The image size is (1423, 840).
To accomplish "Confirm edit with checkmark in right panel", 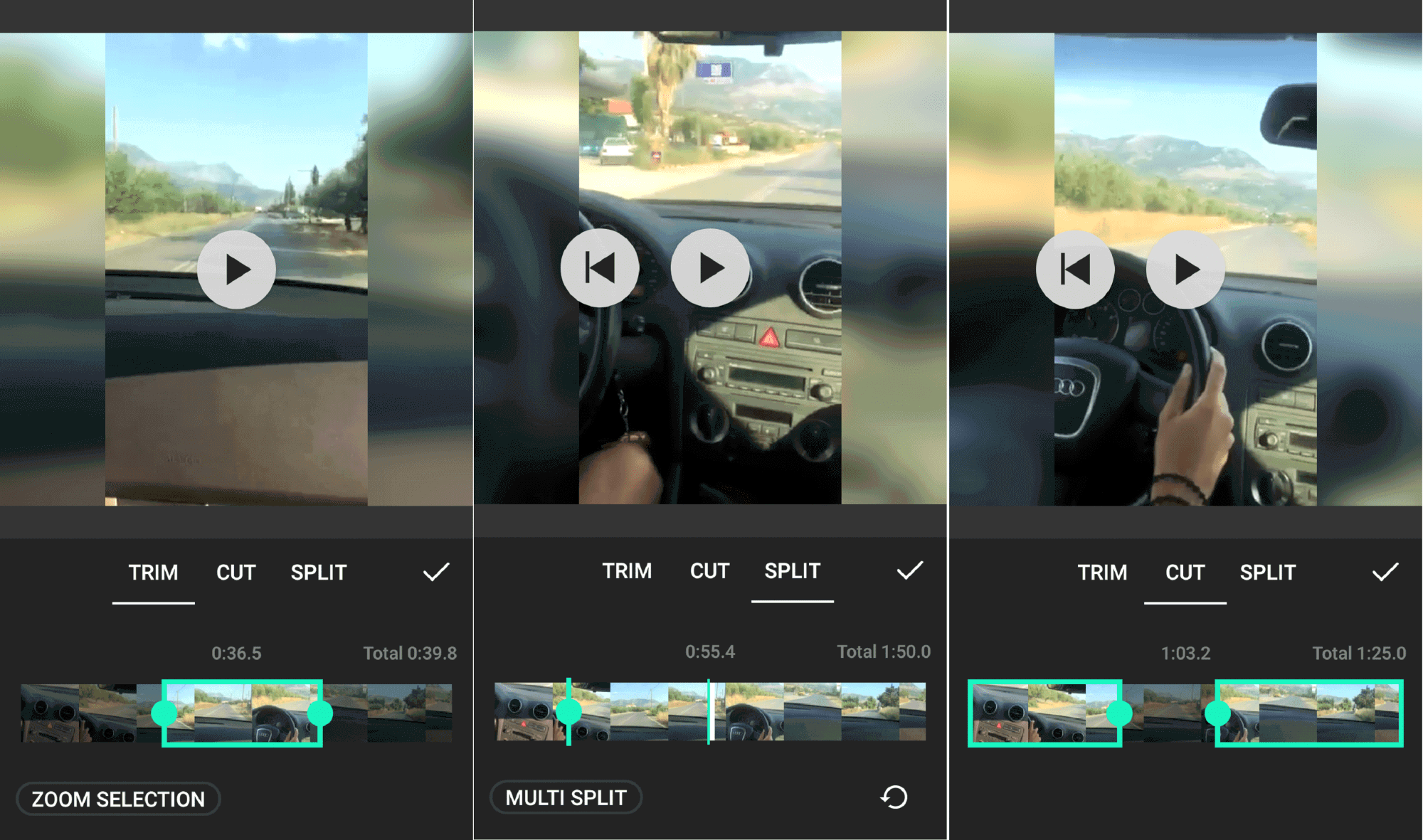I will click(1389, 572).
